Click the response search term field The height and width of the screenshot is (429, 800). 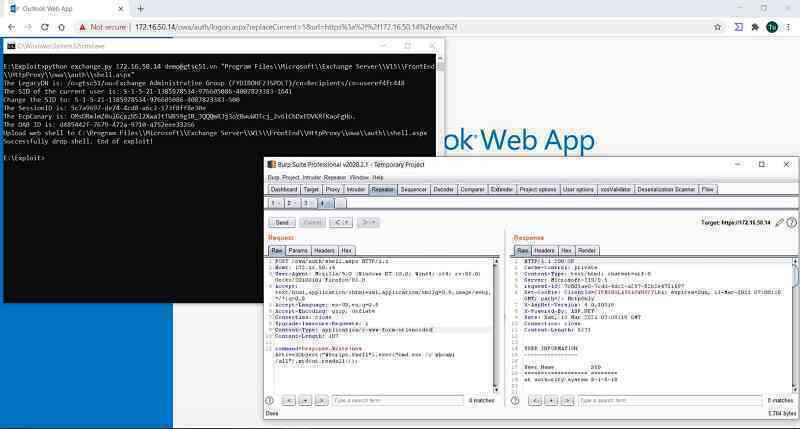point(670,400)
